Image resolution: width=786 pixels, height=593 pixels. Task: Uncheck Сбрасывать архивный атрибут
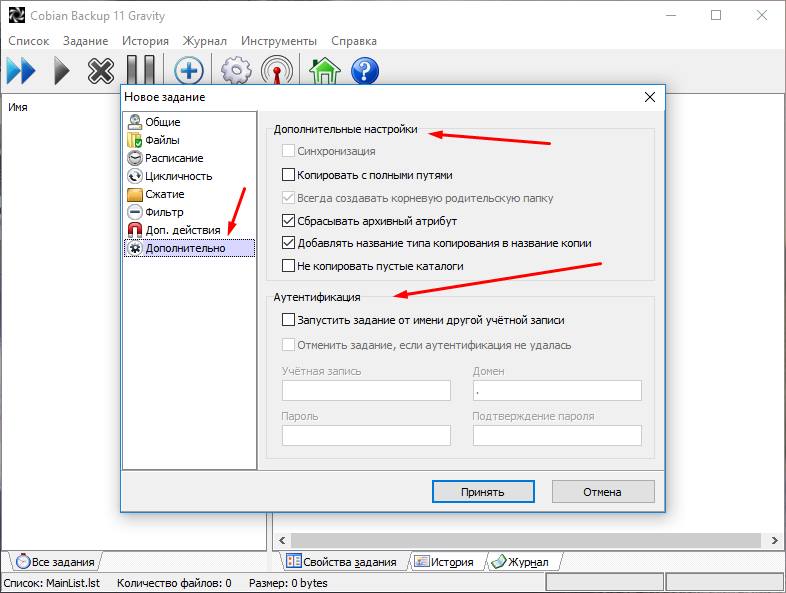[x=288, y=221]
